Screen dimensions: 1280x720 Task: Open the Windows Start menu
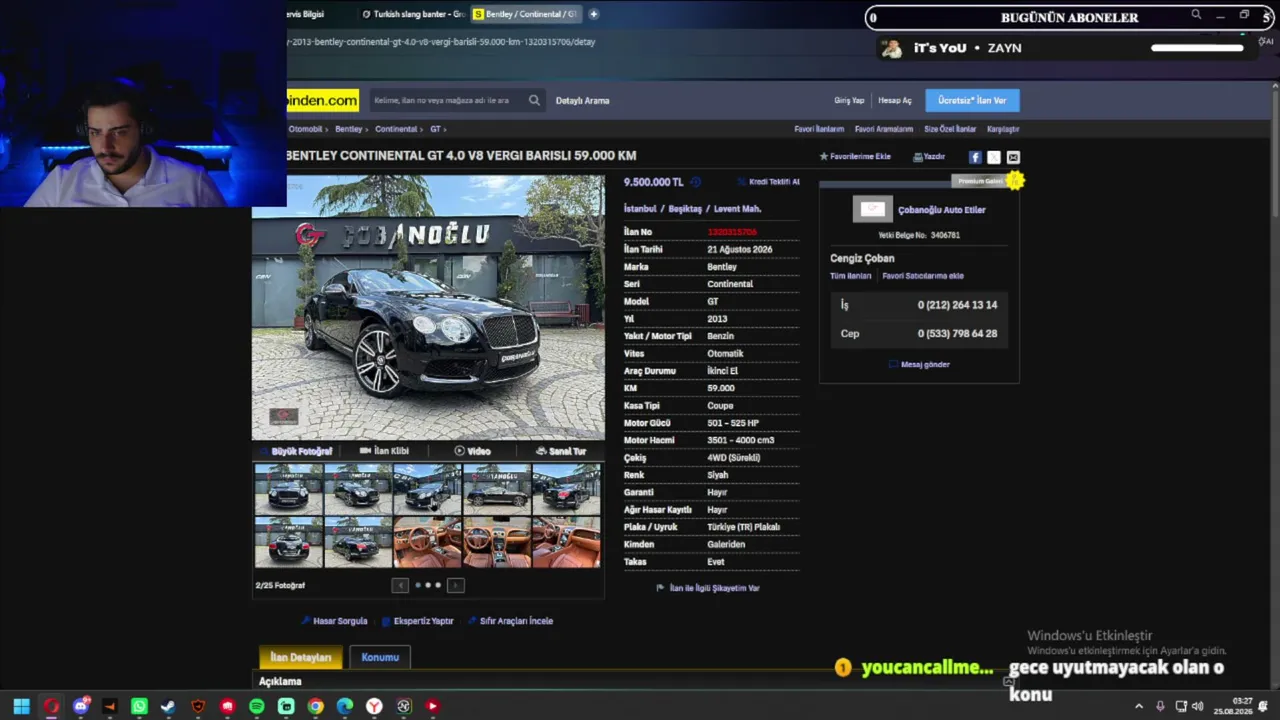point(21,706)
